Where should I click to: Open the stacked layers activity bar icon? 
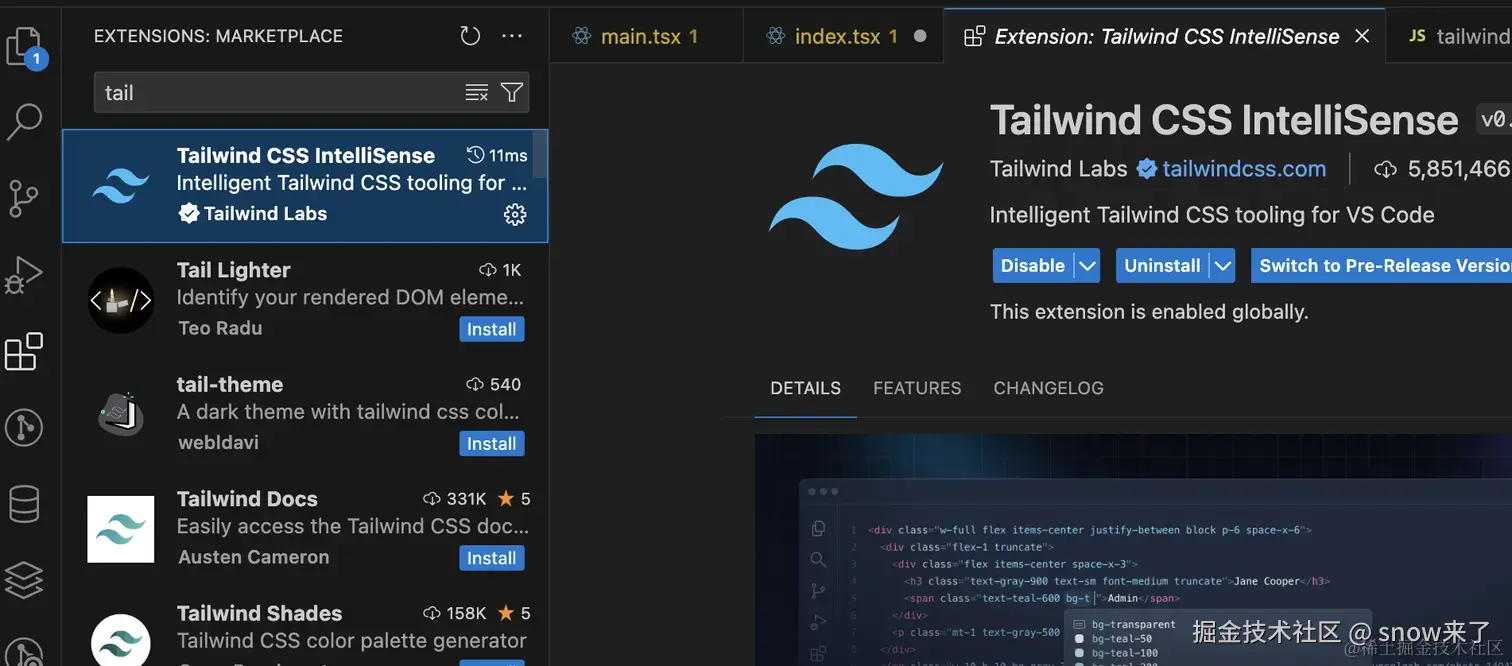(x=24, y=580)
